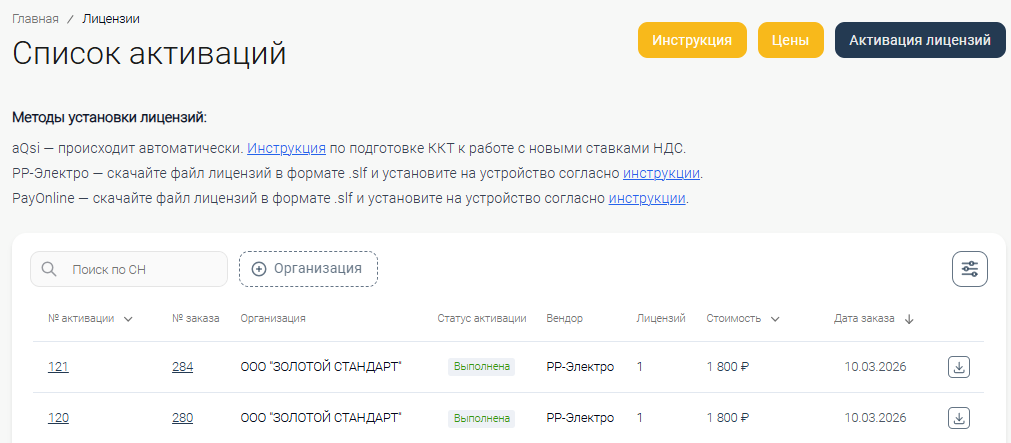
Task: Select Лицензии breadcrumb item
Action: (111, 19)
